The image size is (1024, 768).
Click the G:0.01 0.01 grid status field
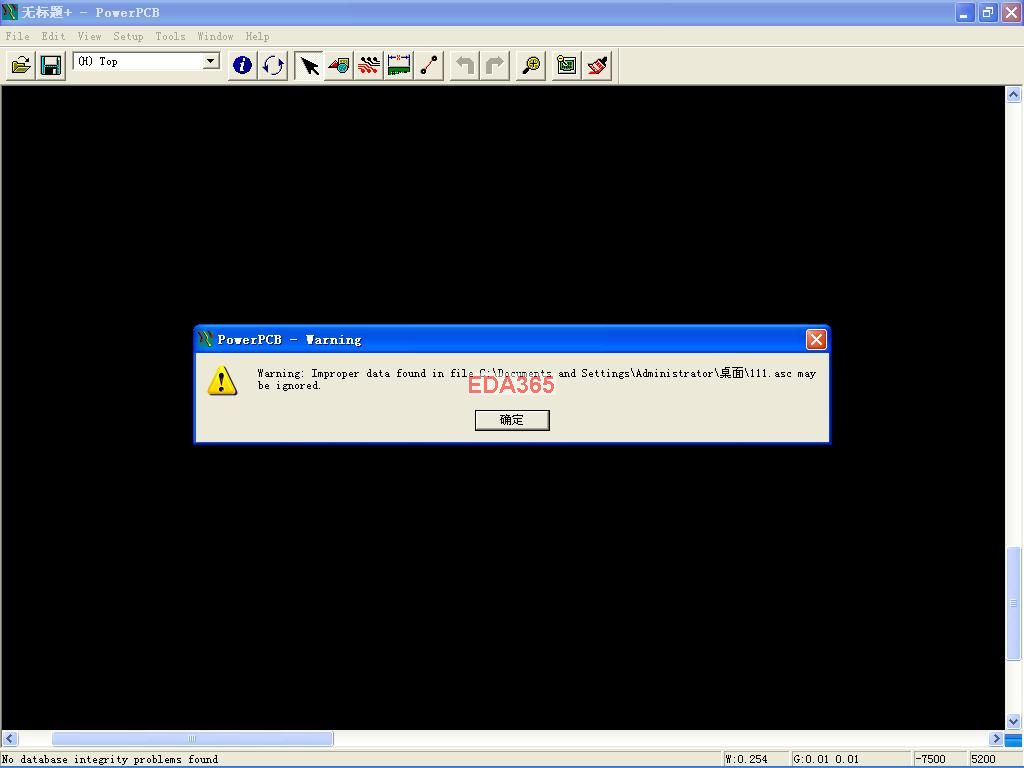pyautogui.click(x=850, y=759)
